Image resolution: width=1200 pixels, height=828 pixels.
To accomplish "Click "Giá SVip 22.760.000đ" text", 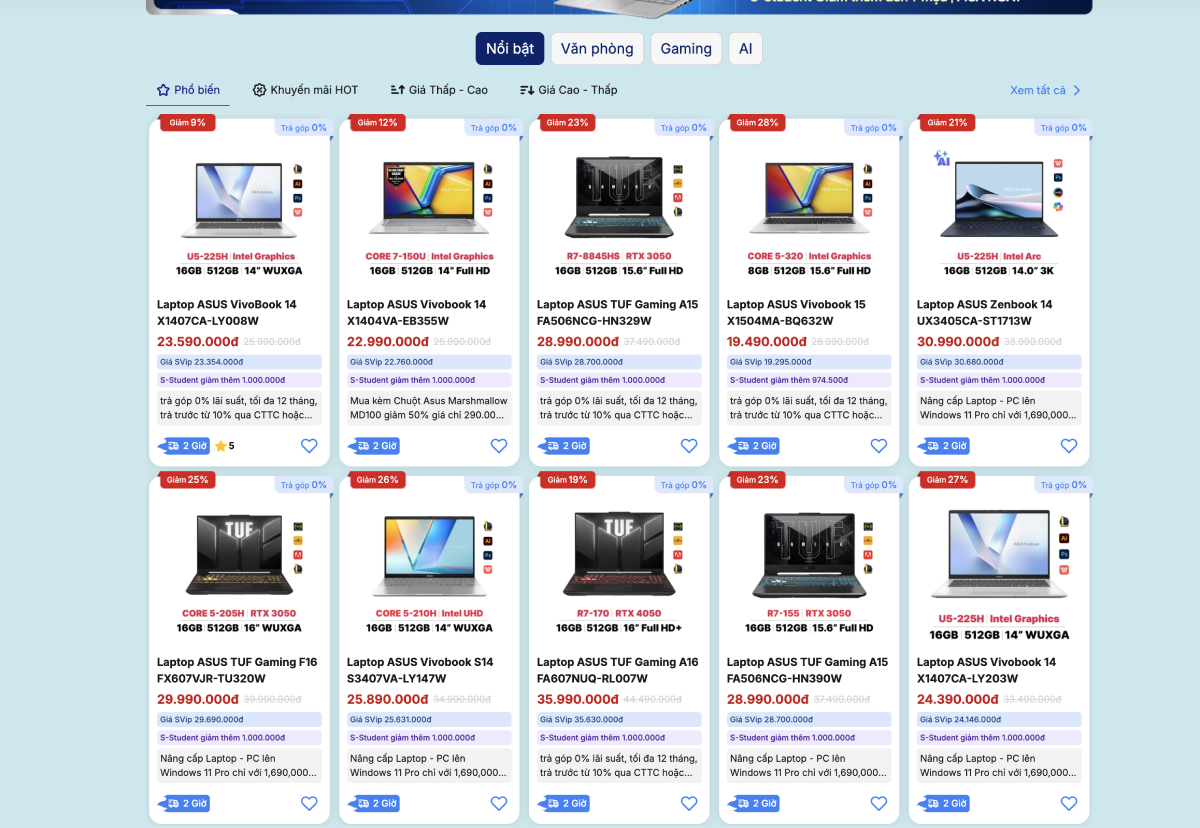I will 391,362.
